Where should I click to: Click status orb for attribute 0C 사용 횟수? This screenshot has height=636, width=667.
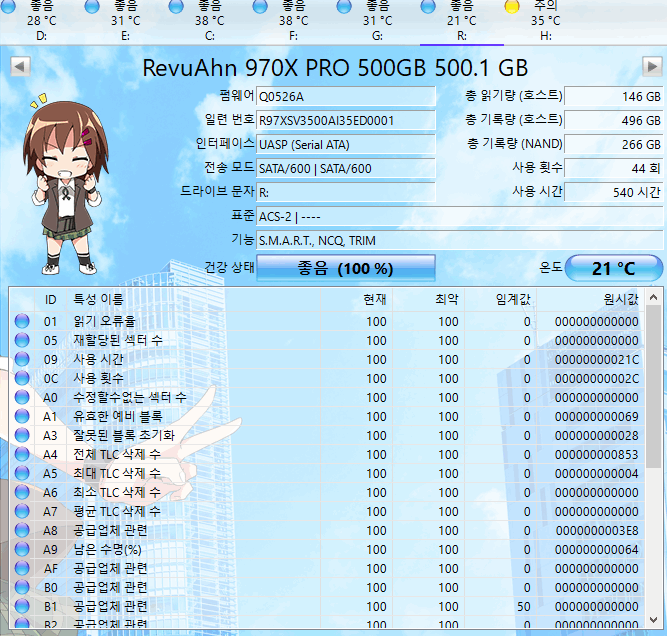22,378
